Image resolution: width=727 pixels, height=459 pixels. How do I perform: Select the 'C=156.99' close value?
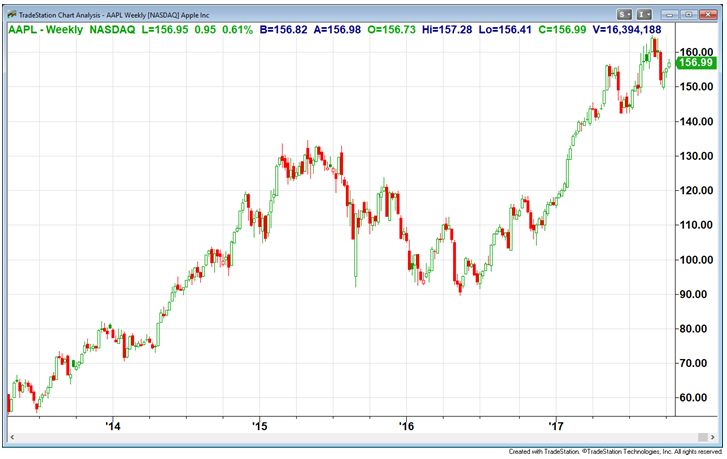[562, 30]
